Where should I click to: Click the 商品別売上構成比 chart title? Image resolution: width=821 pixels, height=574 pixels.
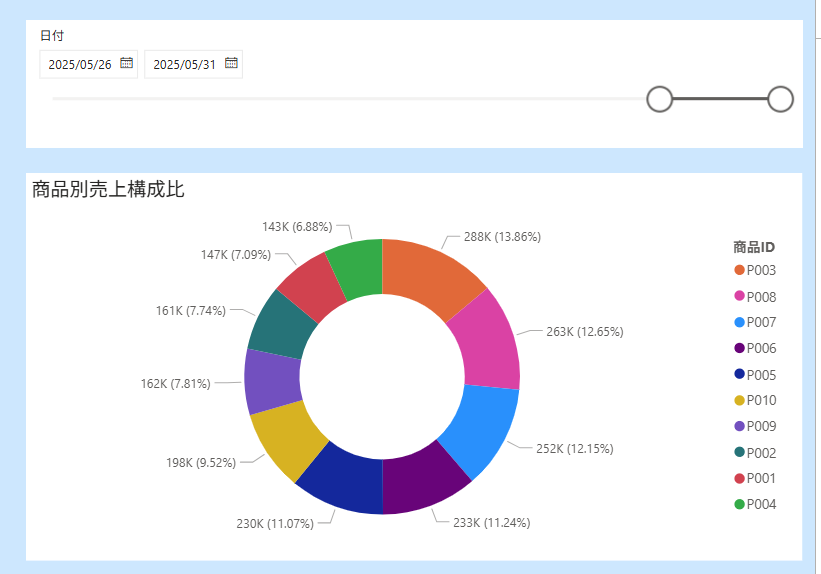[108, 189]
